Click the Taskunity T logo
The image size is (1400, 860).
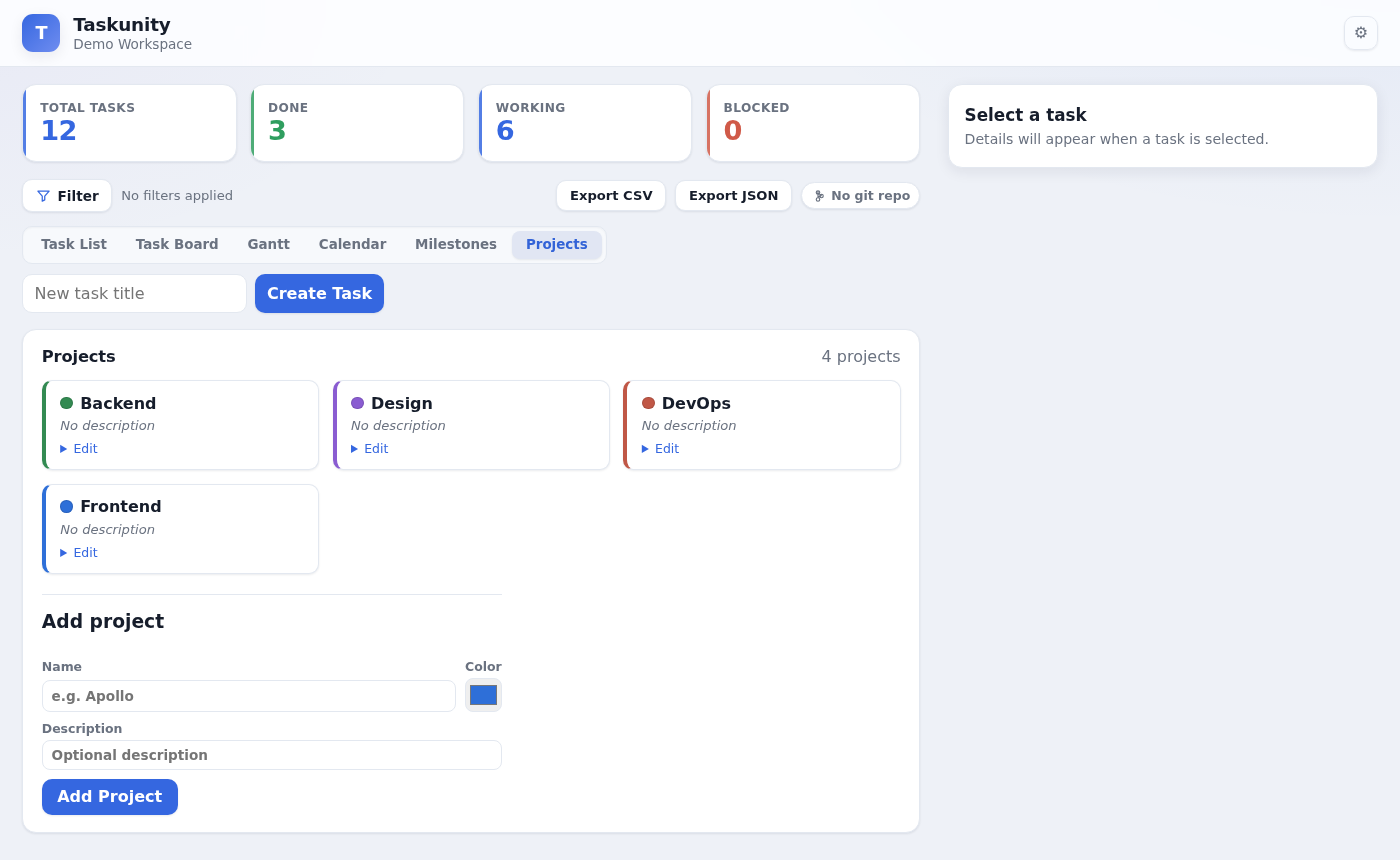click(x=41, y=33)
